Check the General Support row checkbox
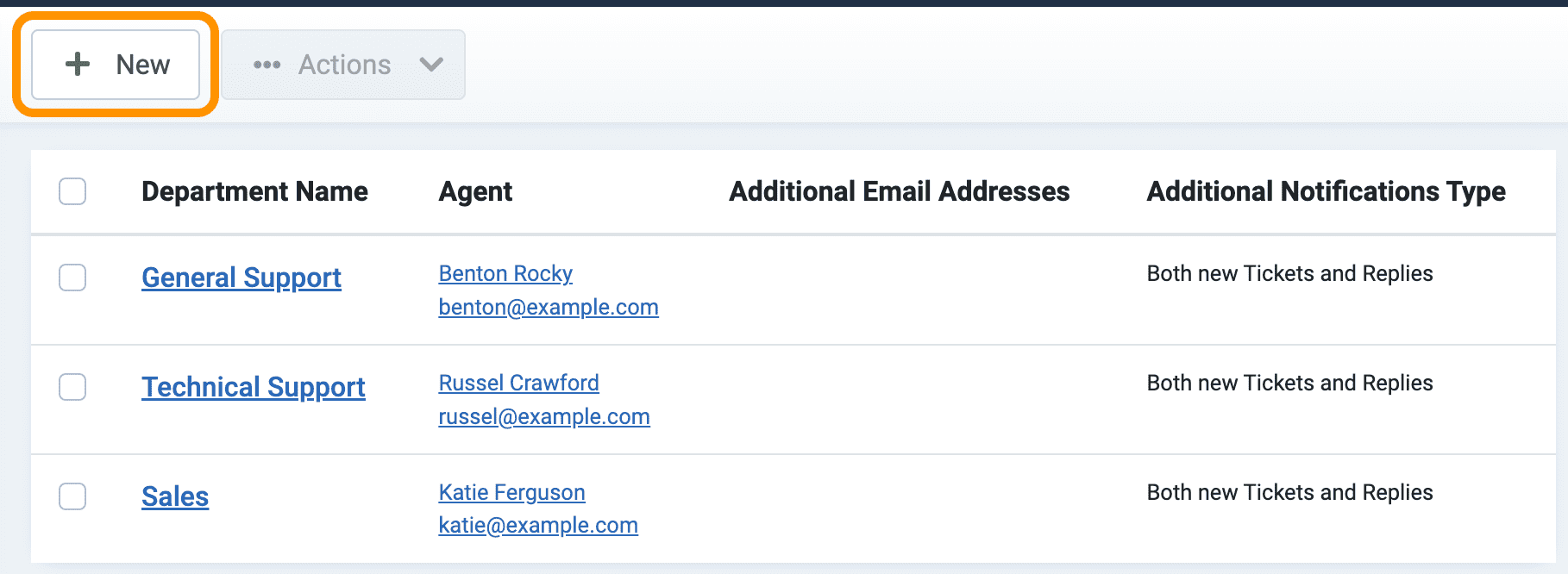Screen dimensions: 1568x574 click(x=72, y=278)
